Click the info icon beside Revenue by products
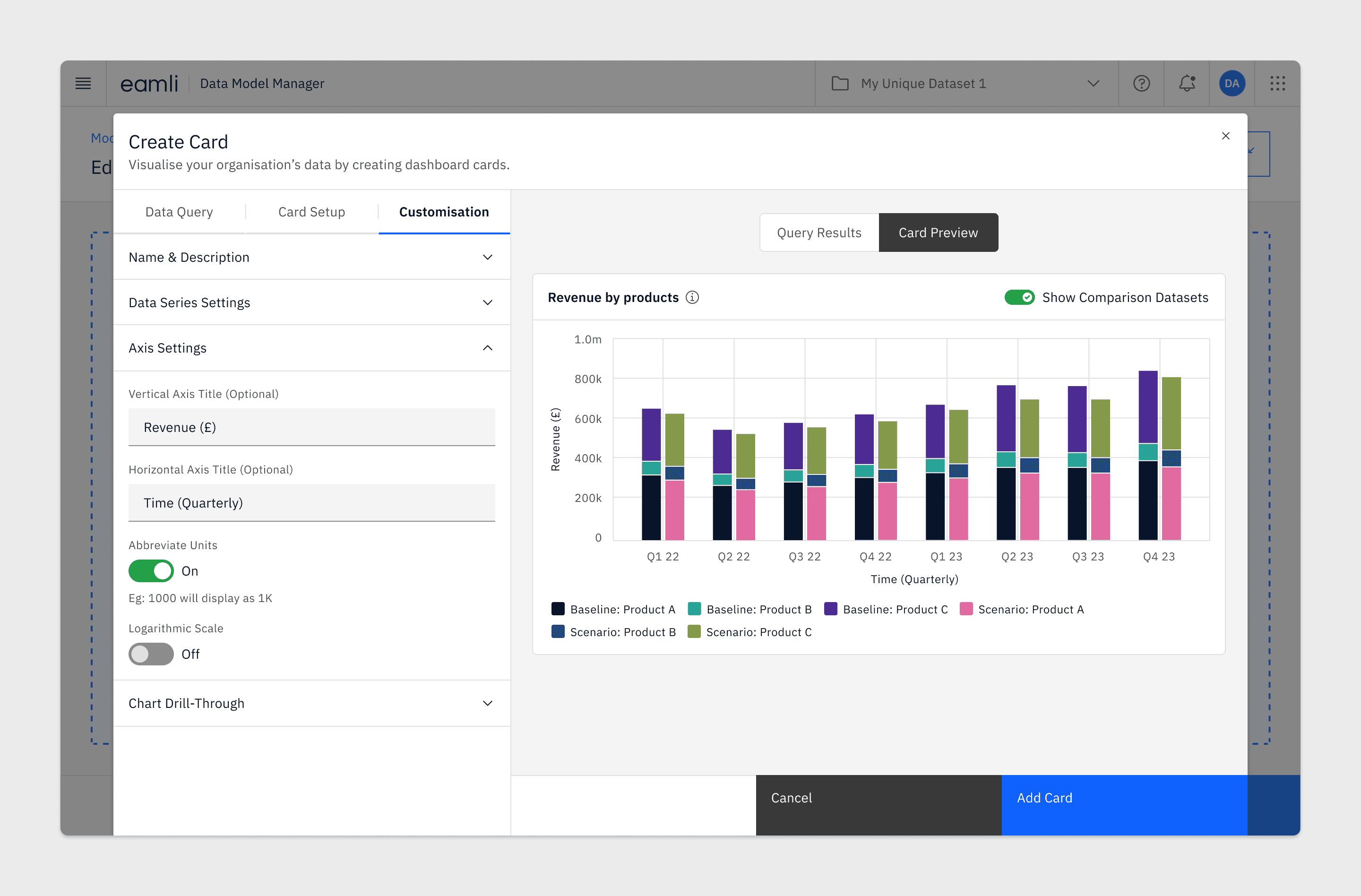The height and width of the screenshot is (896, 1361). coord(692,297)
